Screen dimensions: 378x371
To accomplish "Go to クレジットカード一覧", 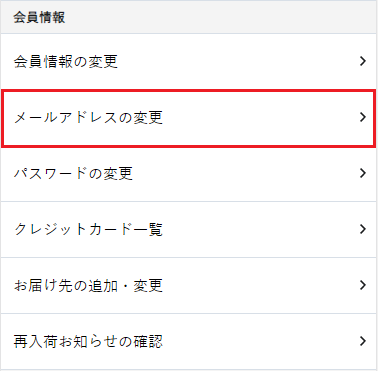I will pos(189,229).
